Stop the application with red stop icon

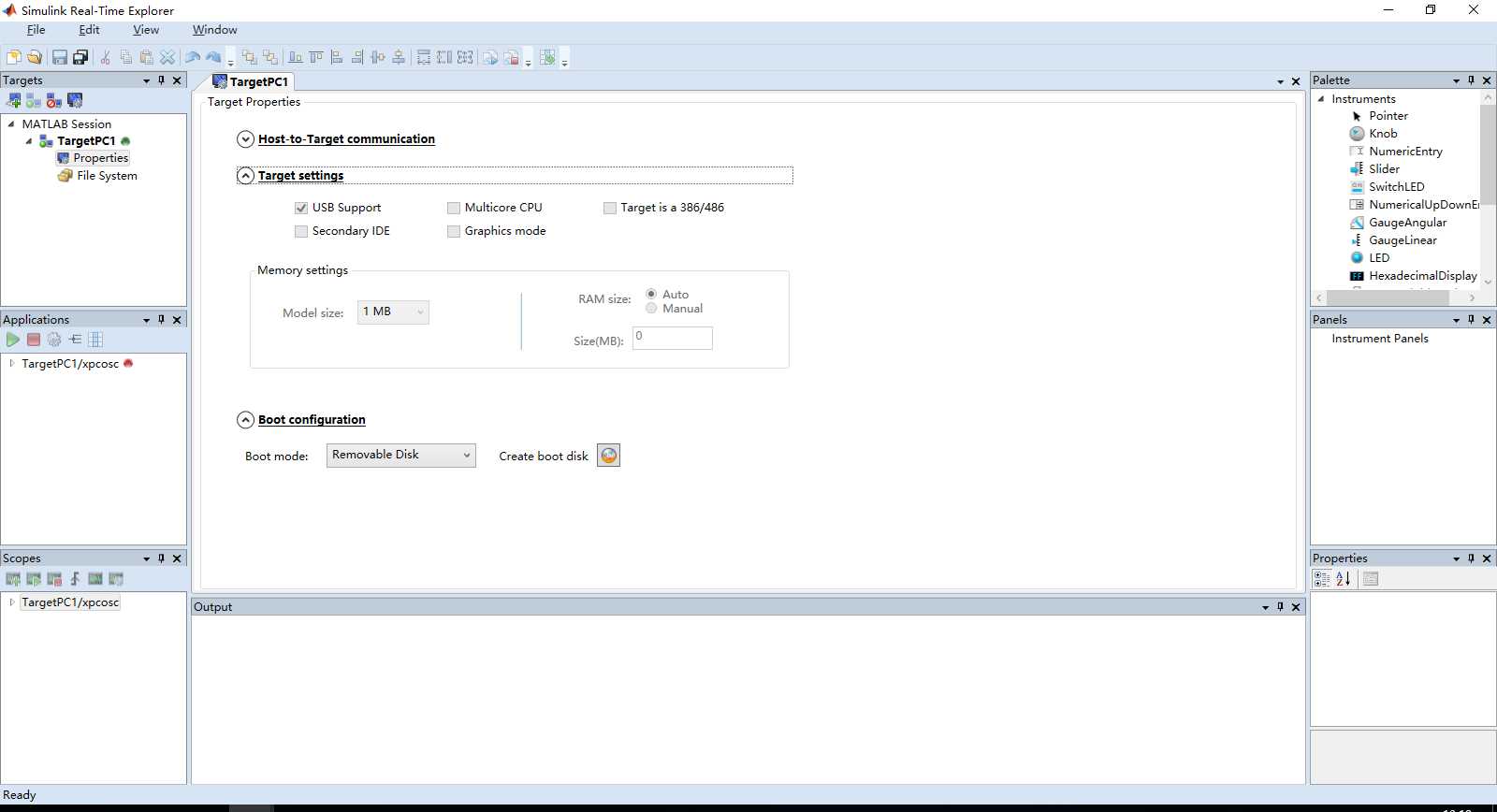click(x=34, y=340)
